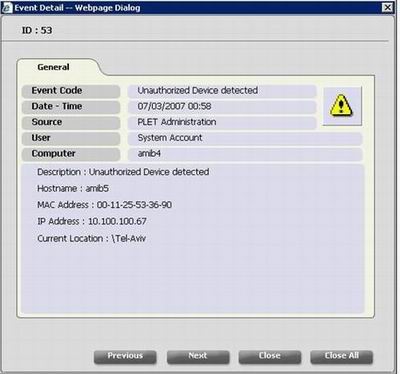This screenshot has width=400, height=374.
Task: Click the ID : 53 header text
Action: [37, 30]
